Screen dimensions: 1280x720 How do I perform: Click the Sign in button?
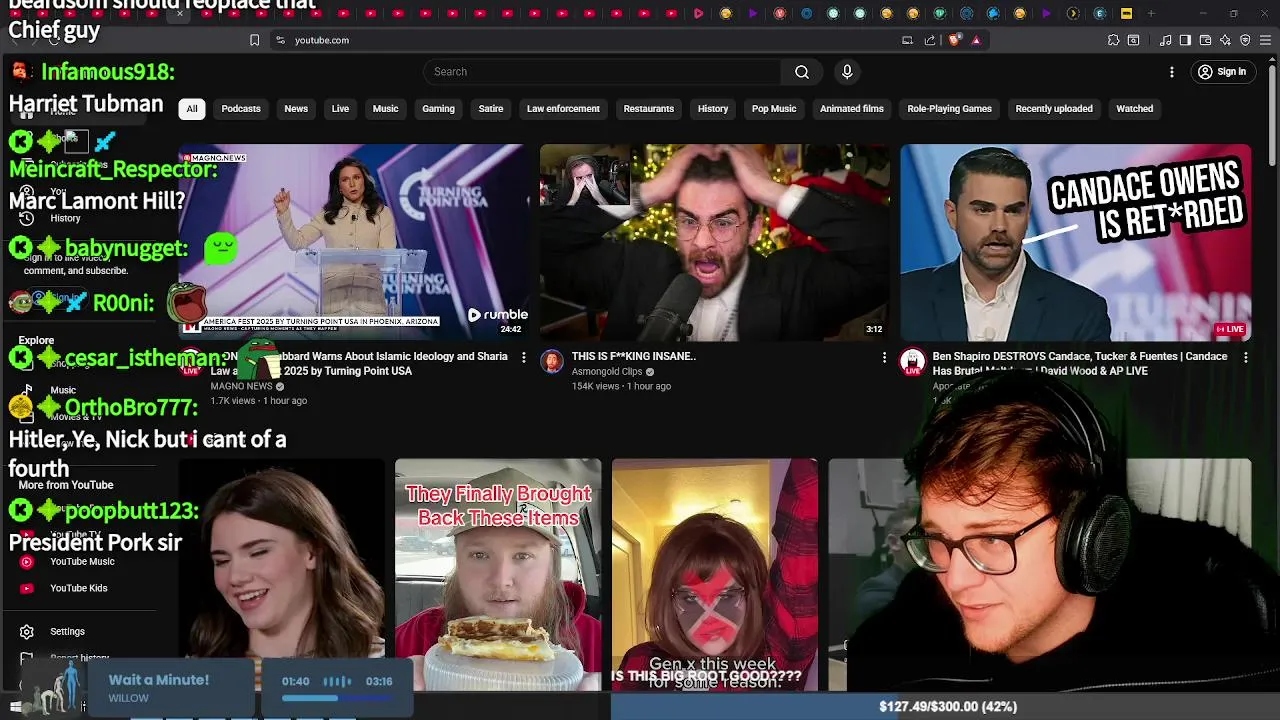[1222, 72]
